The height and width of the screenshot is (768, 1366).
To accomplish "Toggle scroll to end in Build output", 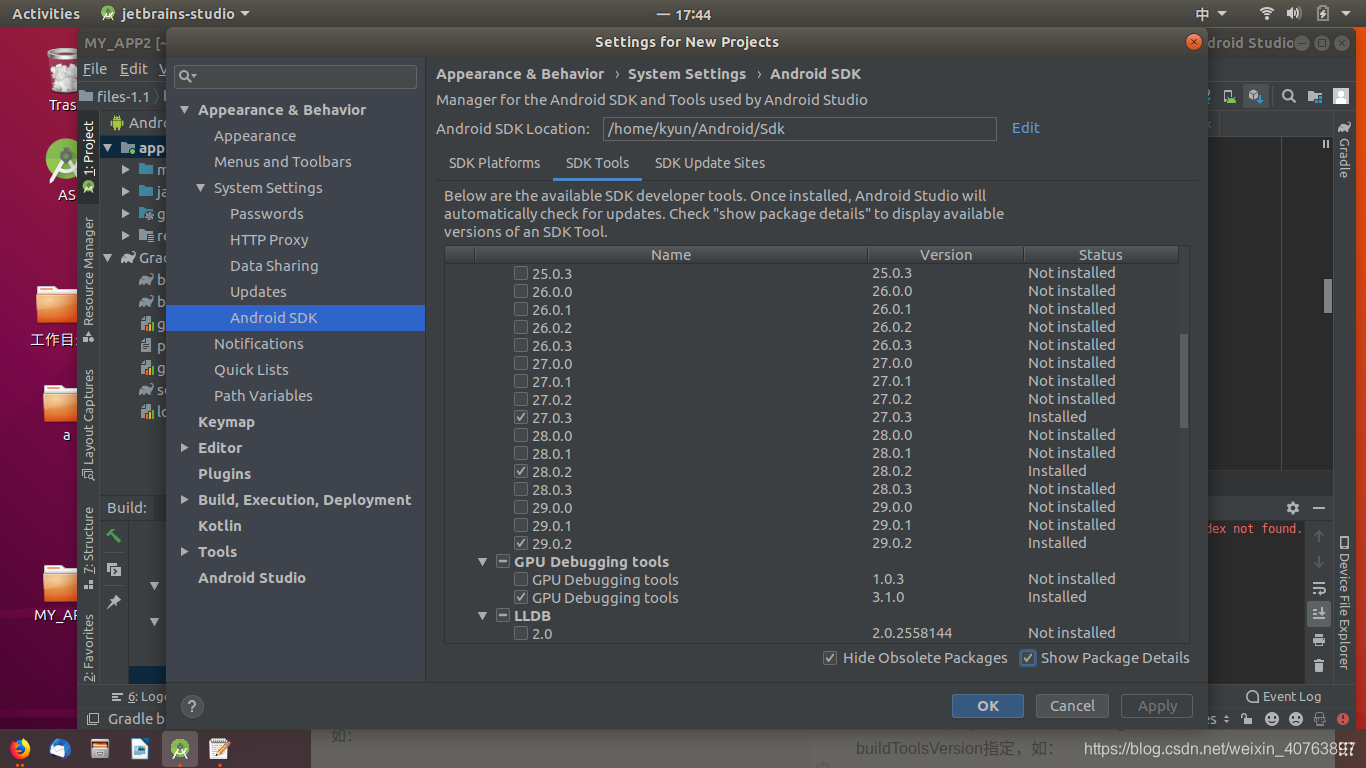I will coord(1318,614).
